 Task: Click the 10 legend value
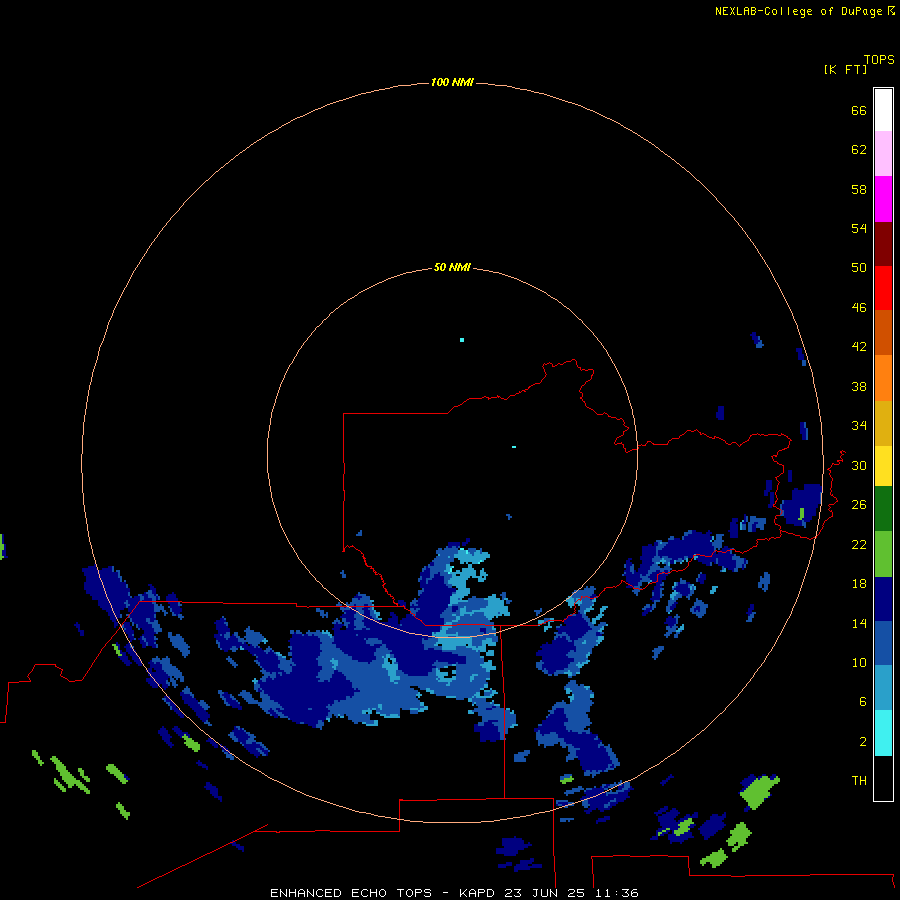859,662
